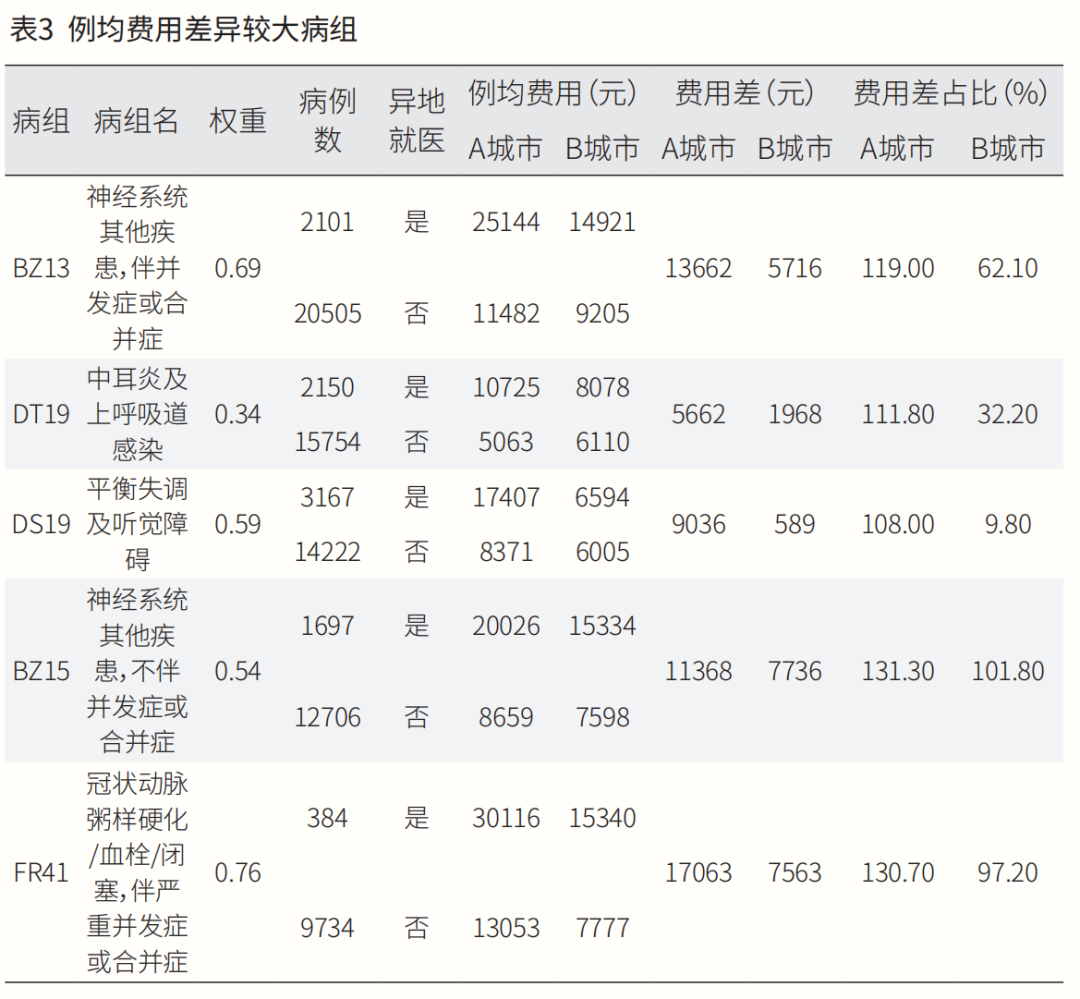Click the 中耳炎及上呼吸道感染 group name

click(137, 414)
